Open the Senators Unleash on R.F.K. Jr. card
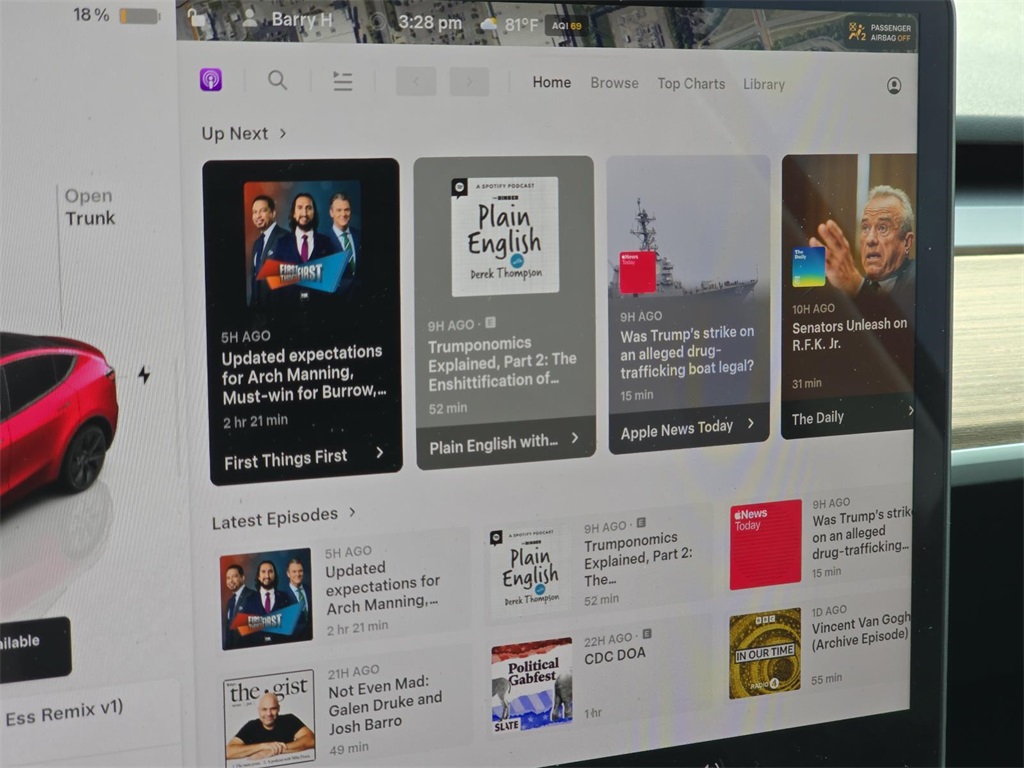Screen dimensions: 1024x768 pos(848,296)
